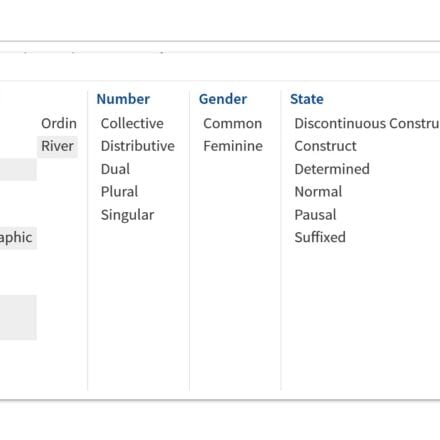Select the Ordin option above River
The width and height of the screenshot is (440, 440).
click(x=59, y=123)
